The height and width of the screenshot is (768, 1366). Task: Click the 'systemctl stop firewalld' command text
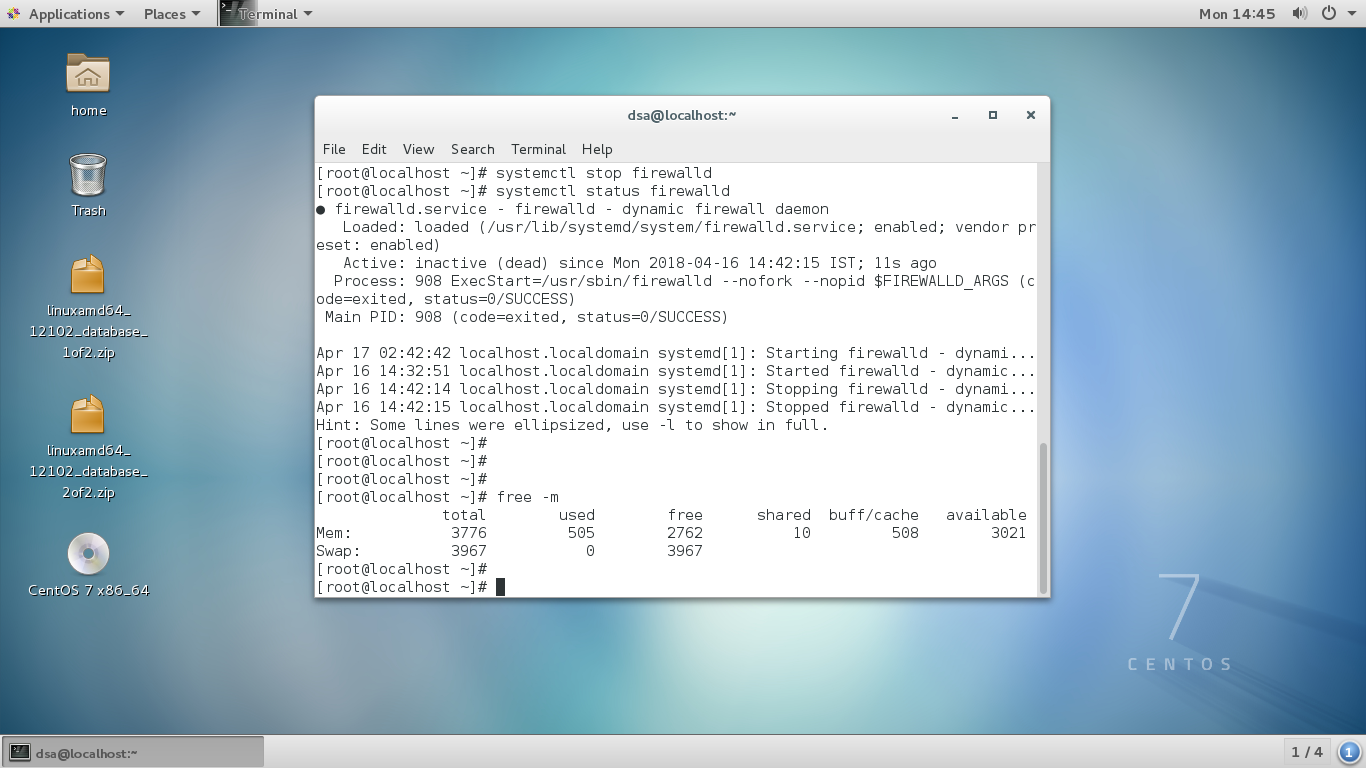click(x=604, y=173)
